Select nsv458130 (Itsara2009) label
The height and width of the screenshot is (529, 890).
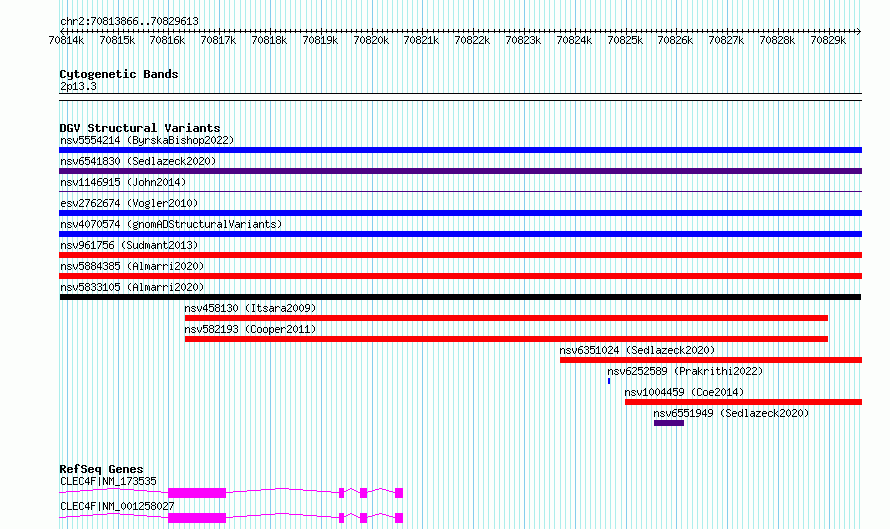click(250, 308)
